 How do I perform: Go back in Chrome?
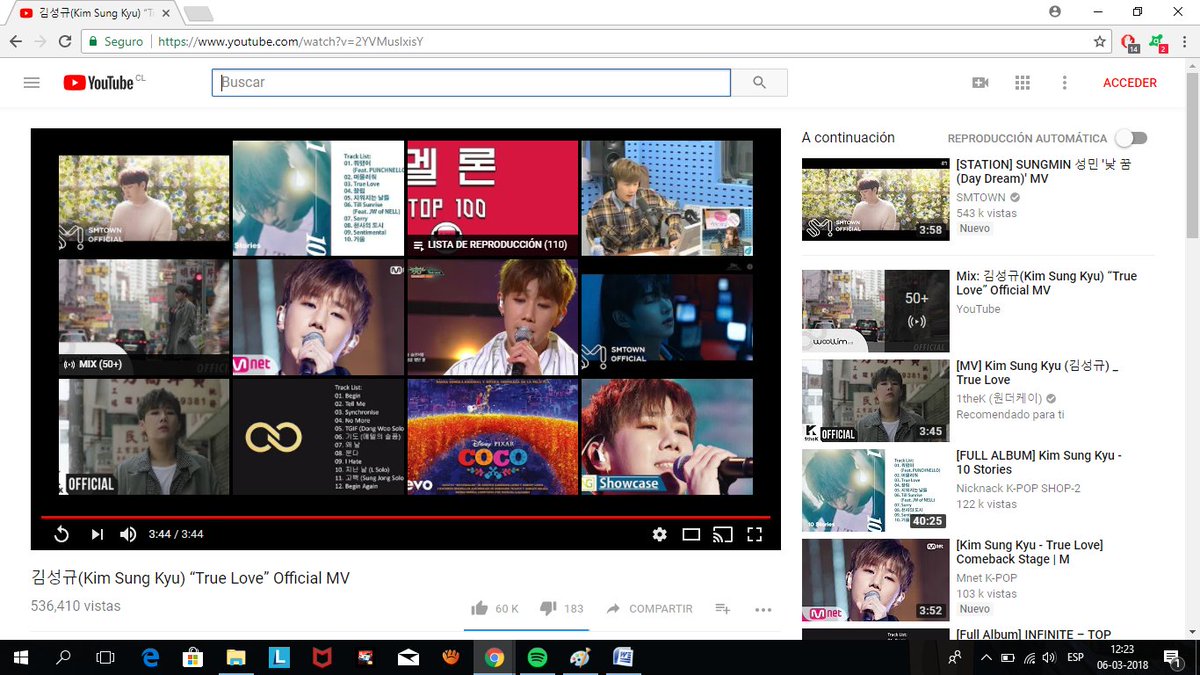pyautogui.click(x=16, y=42)
